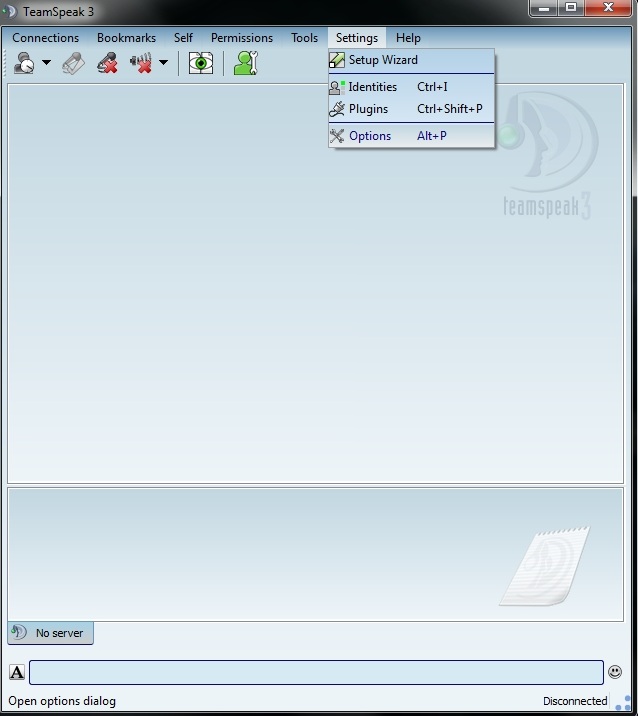Choose Options in the Settings menu
The width and height of the screenshot is (638, 716).
(x=411, y=136)
